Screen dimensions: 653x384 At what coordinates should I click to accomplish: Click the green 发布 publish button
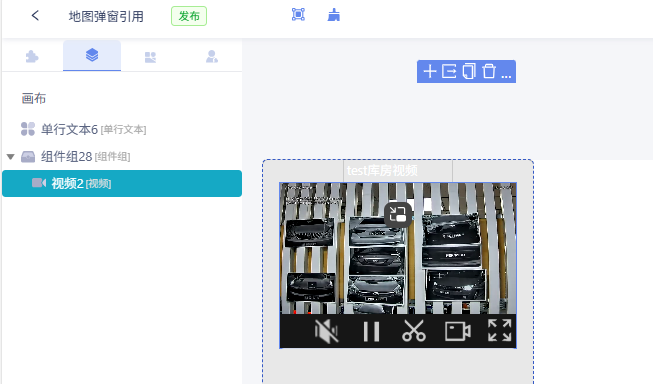click(189, 16)
